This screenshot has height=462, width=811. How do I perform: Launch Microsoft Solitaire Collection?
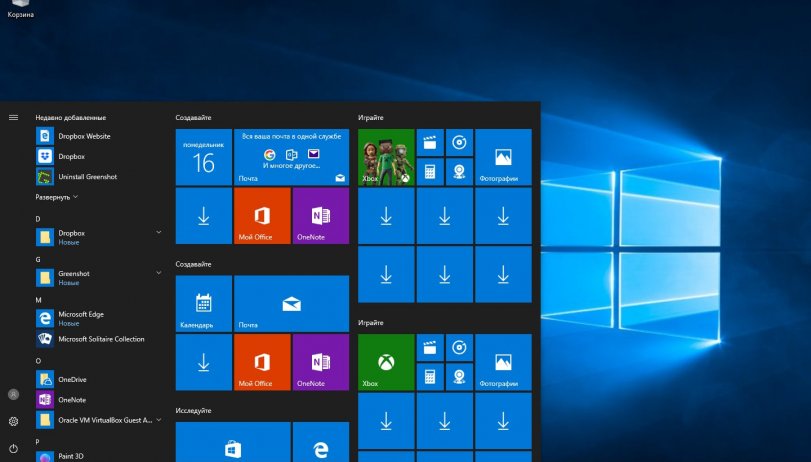pos(98,339)
